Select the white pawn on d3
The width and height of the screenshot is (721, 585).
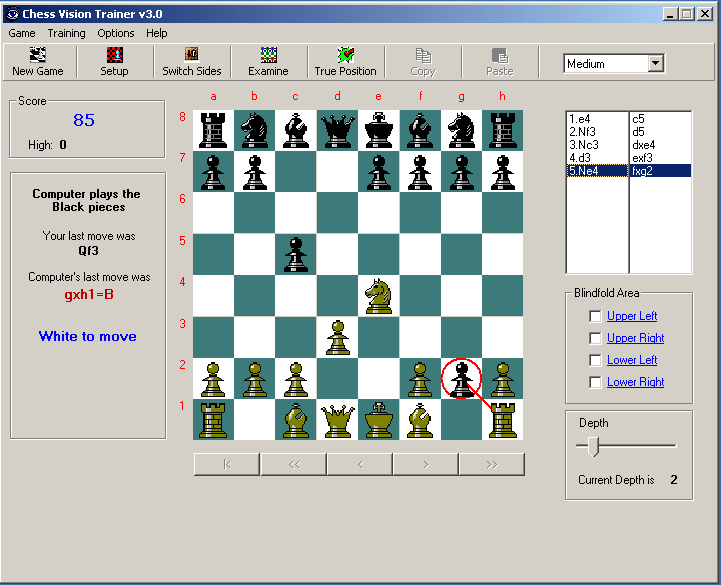[x=338, y=337]
